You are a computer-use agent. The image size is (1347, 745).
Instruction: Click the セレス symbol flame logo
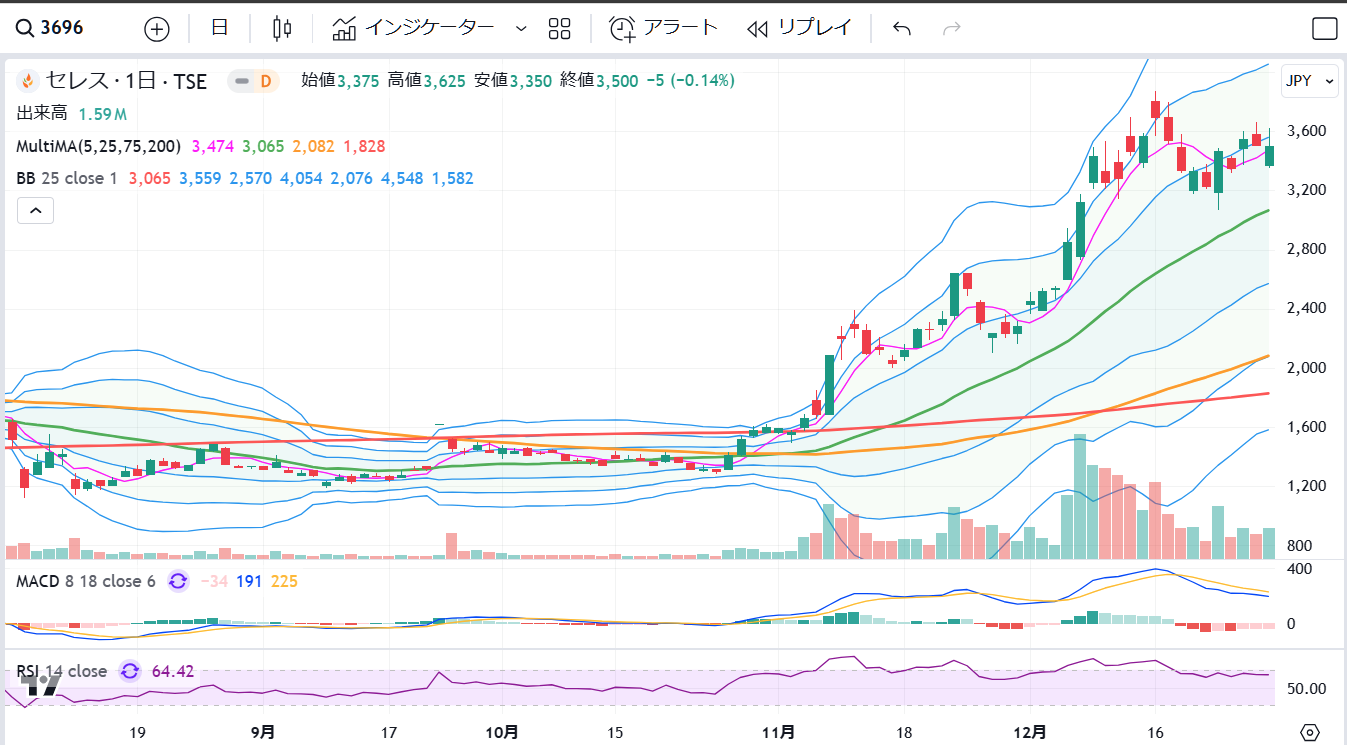pyautogui.click(x=28, y=81)
